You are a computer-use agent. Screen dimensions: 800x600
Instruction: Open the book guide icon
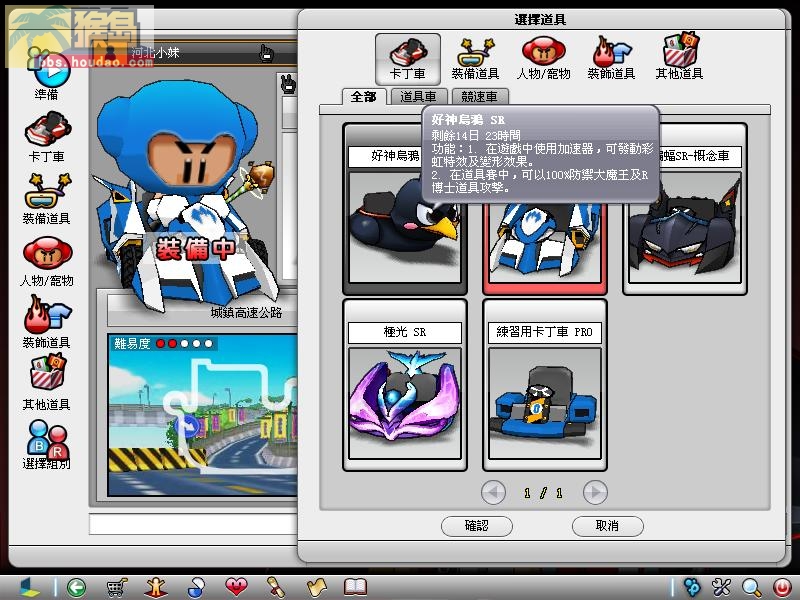point(356,587)
